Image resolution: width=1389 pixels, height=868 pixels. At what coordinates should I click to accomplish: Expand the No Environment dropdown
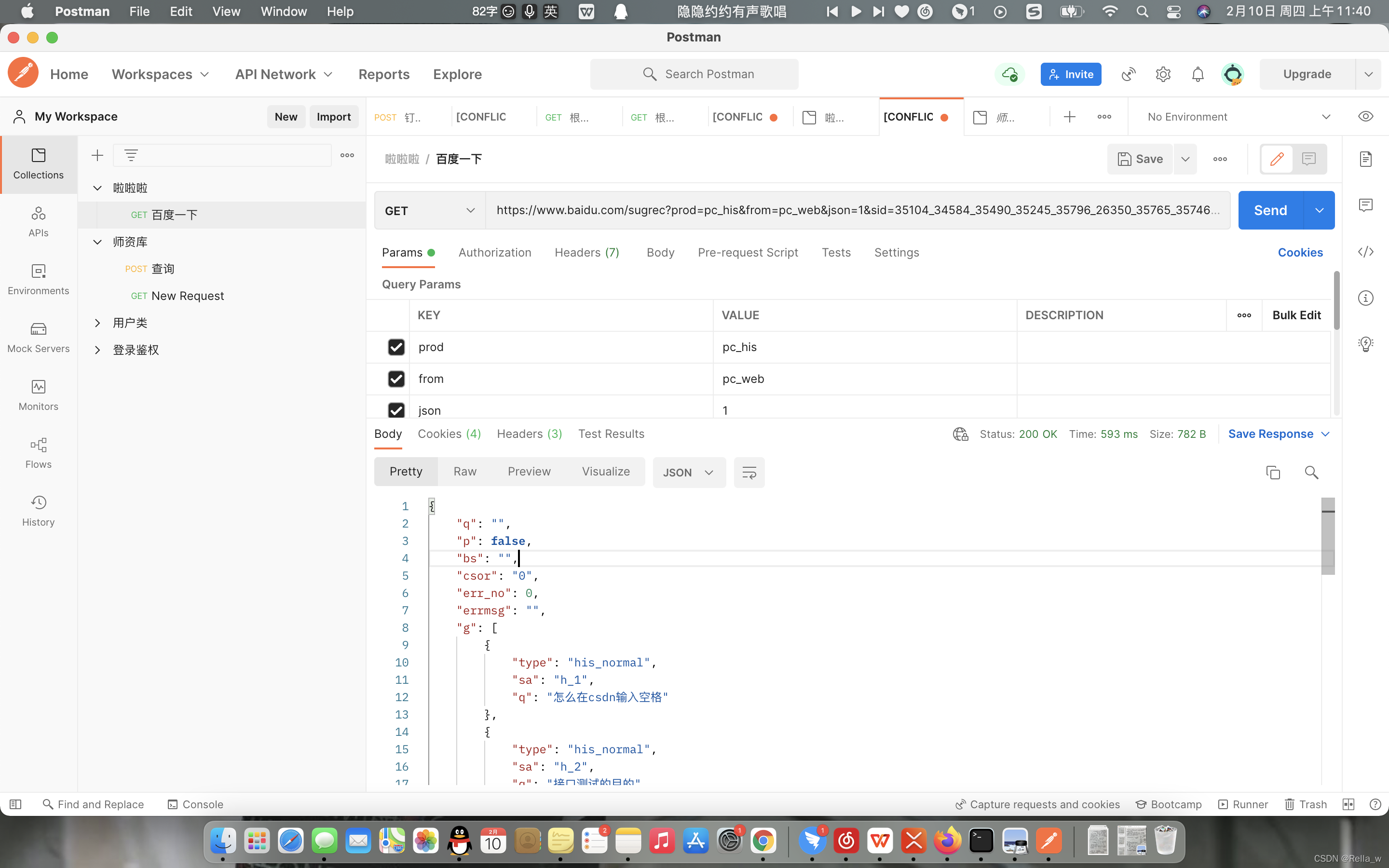pos(1326,116)
